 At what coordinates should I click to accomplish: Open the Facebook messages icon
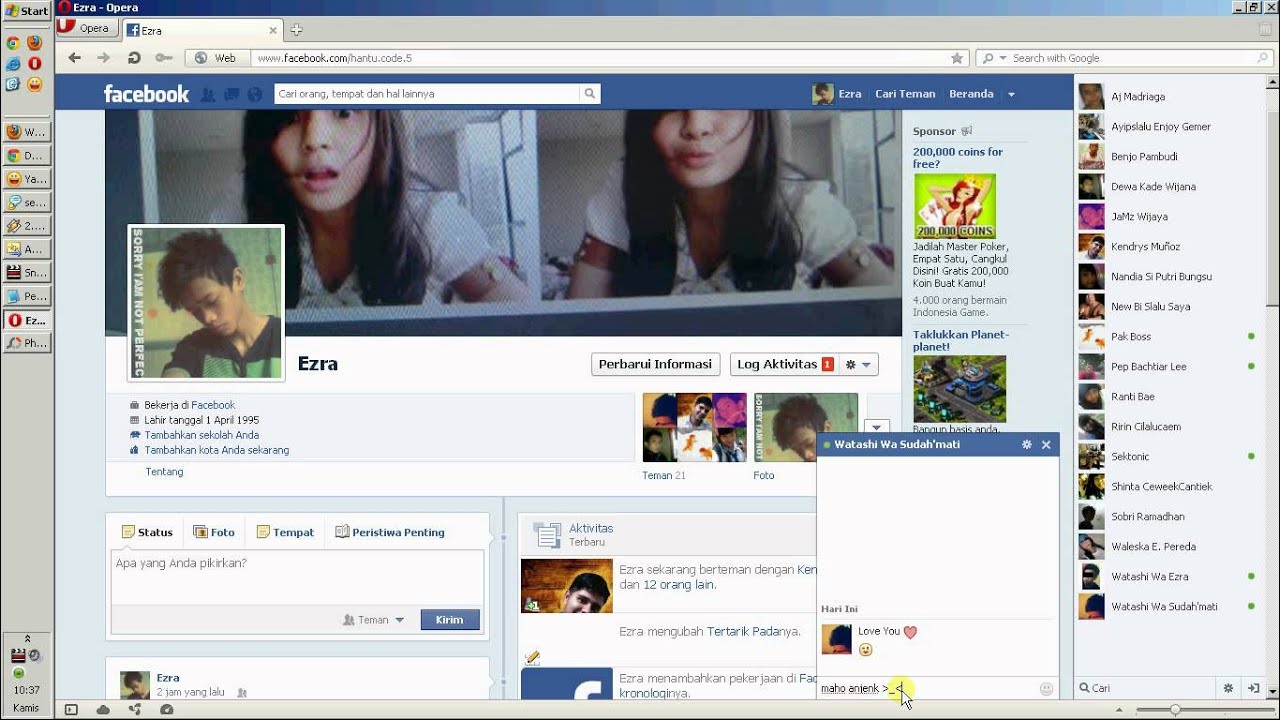coord(231,94)
